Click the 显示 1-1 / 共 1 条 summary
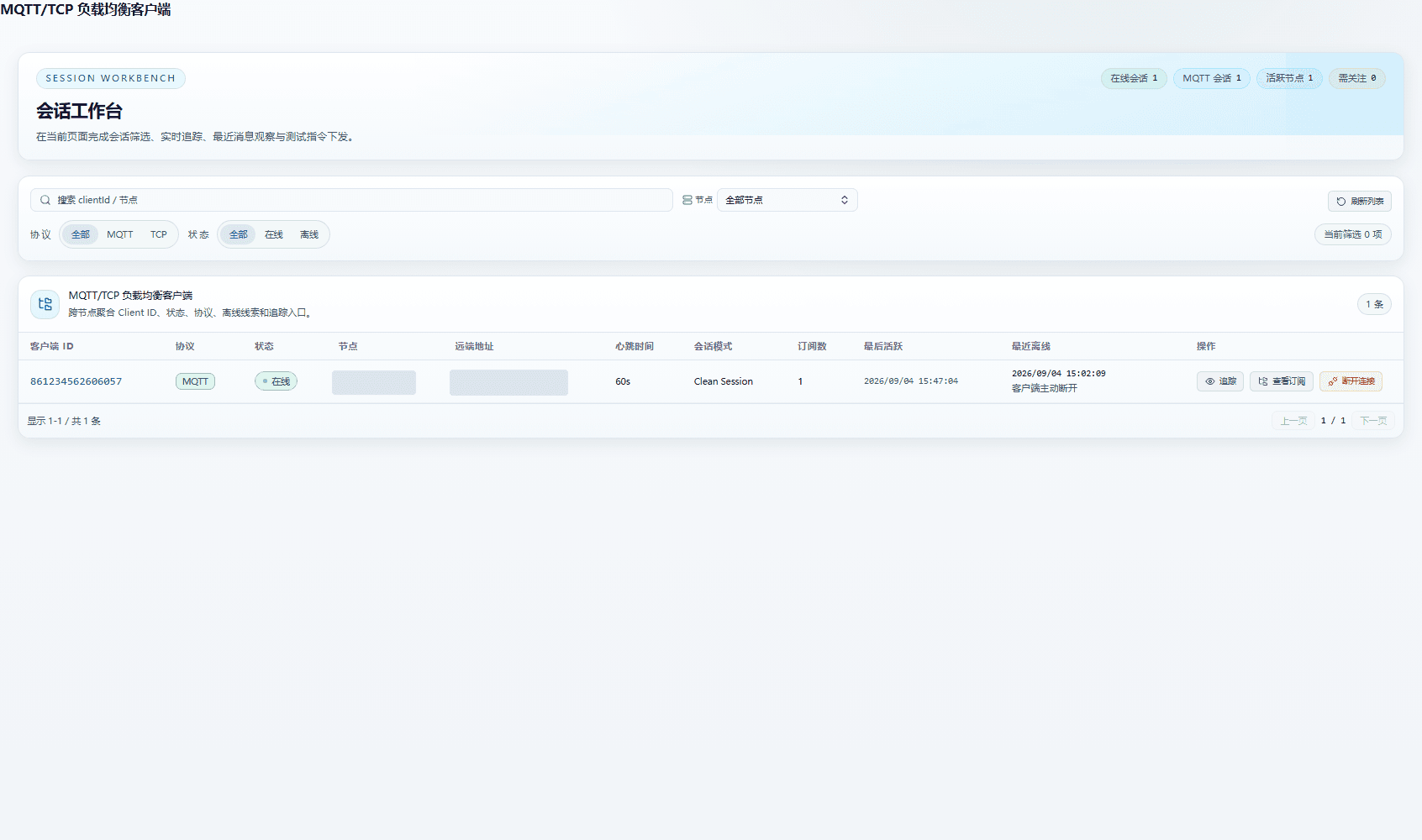1422x840 pixels. 64,421
